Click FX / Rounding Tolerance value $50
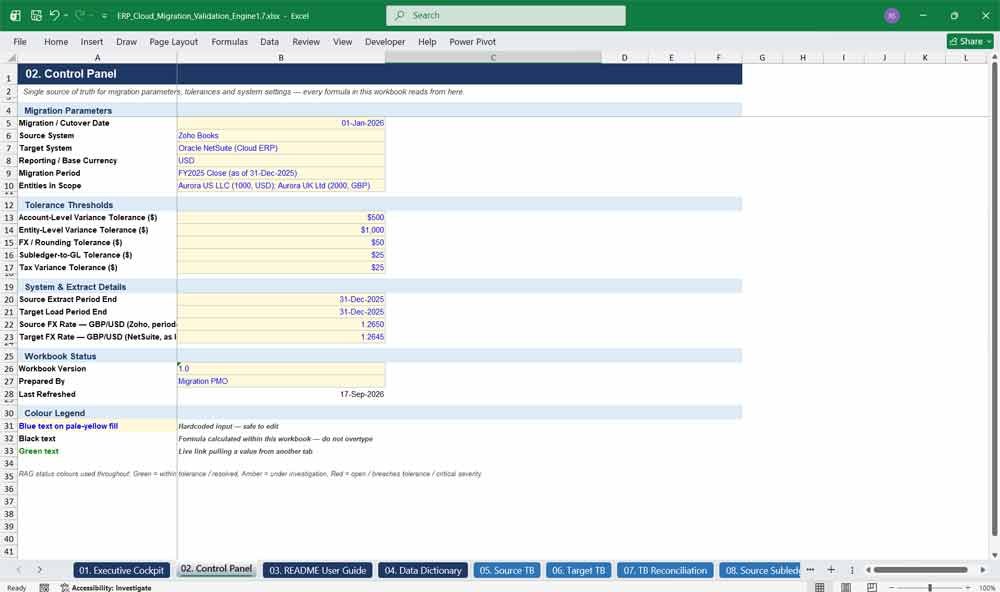1000x592 pixels. coord(281,242)
